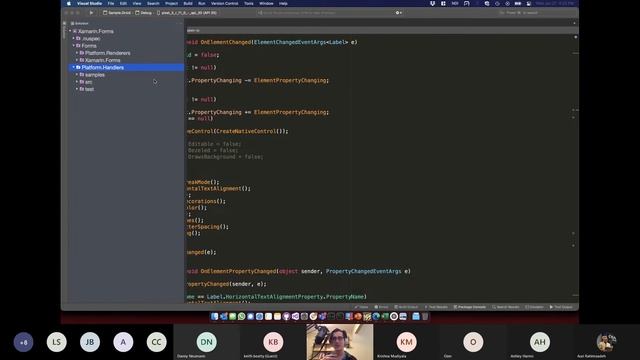Open the Errors pad in status bar
Image resolution: width=640 pixels, height=360 pixels.
381,307
